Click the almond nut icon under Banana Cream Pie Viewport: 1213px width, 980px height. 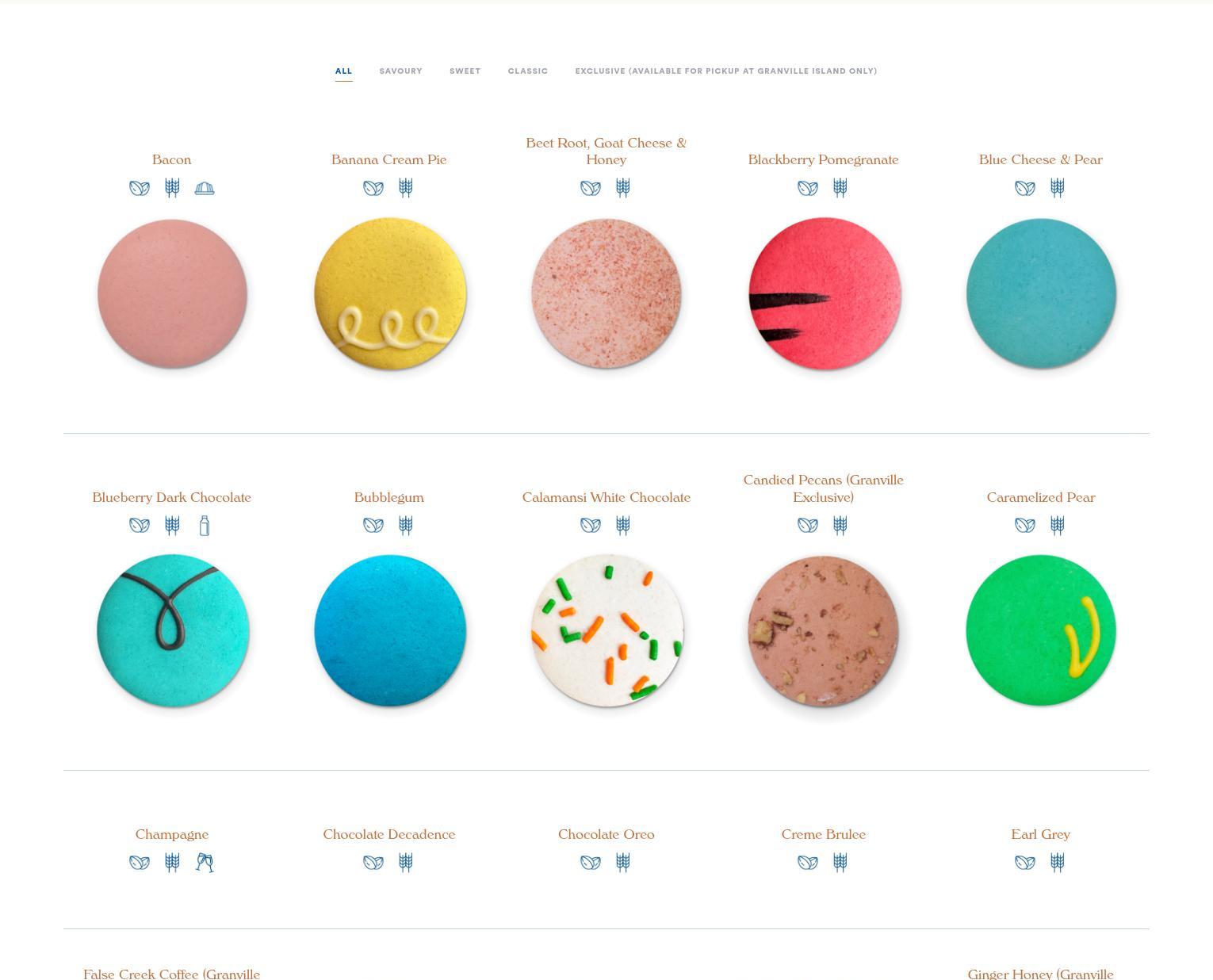tap(373, 188)
